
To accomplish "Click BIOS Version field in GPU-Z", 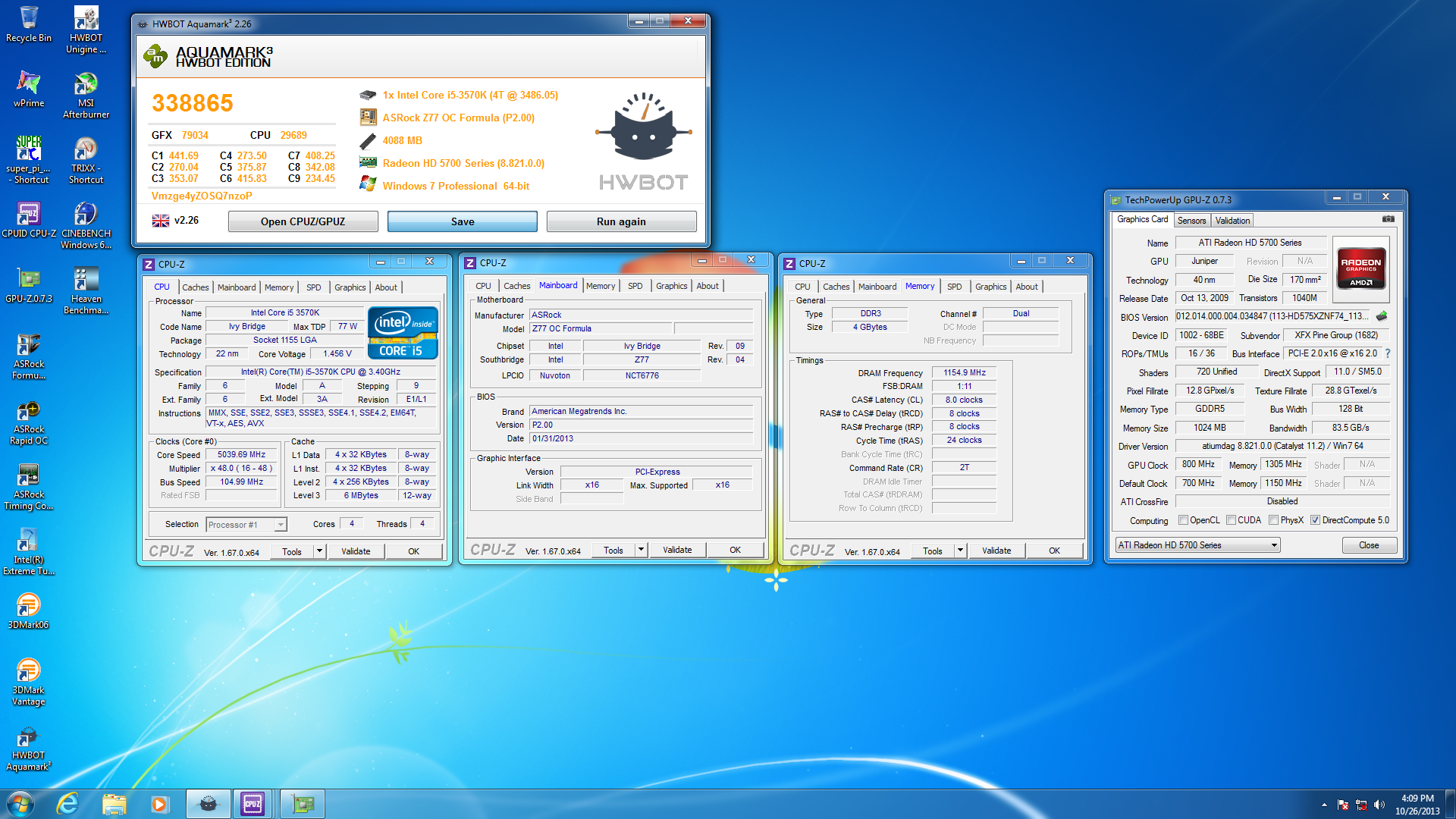I will pyautogui.click(x=1274, y=316).
